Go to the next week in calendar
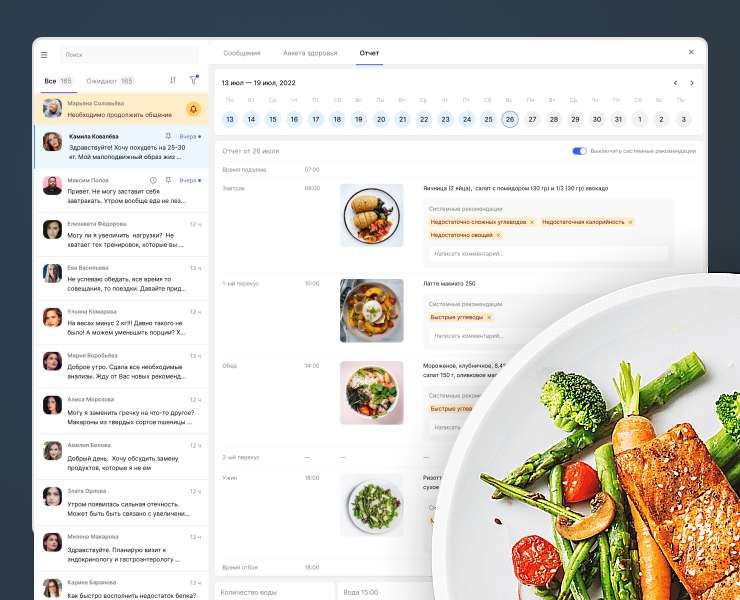This screenshot has width=740, height=600. [692, 83]
